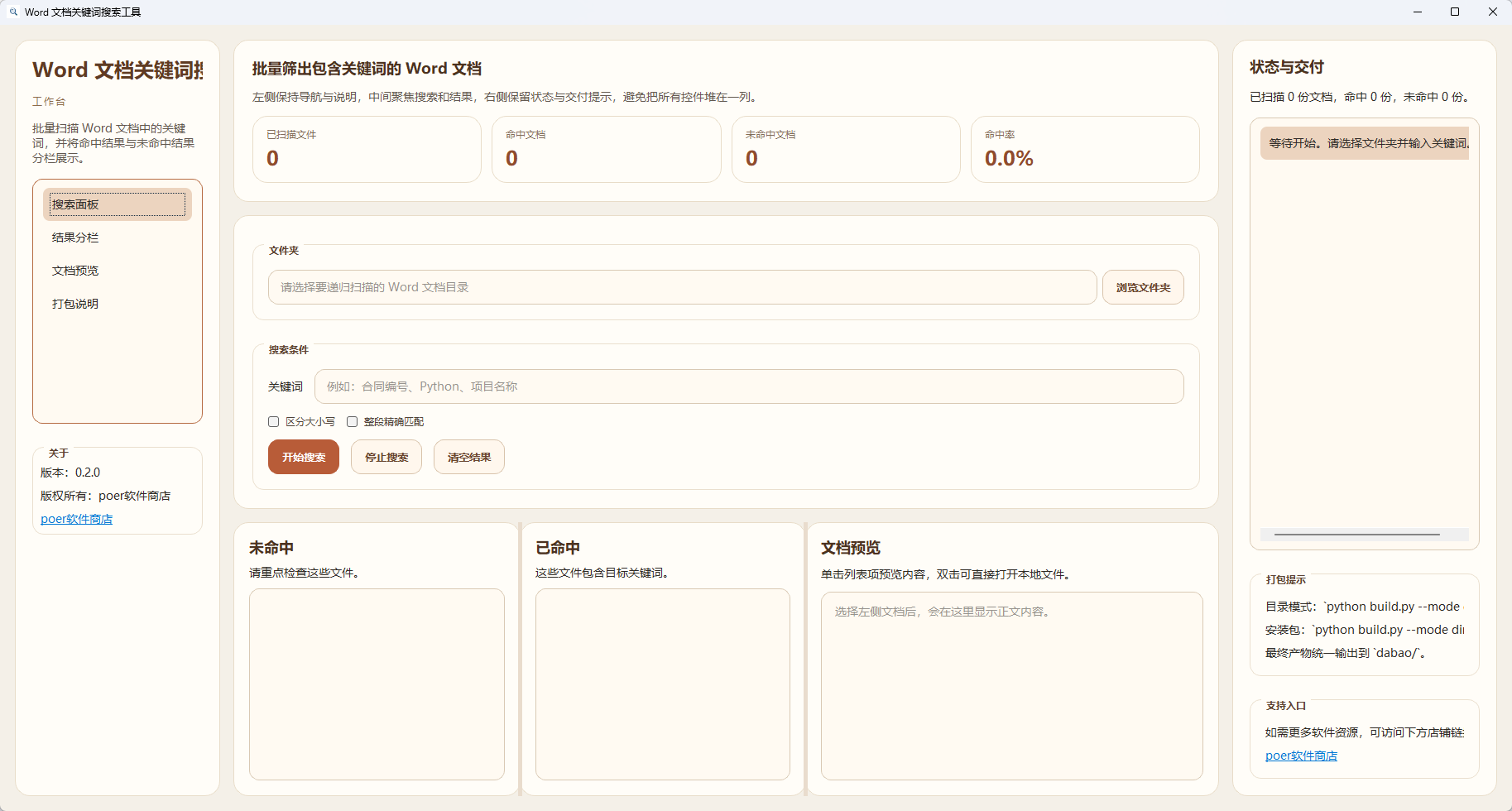This screenshot has height=811, width=1512.
Task: Click the app icon in title bar
Action: tap(13, 12)
